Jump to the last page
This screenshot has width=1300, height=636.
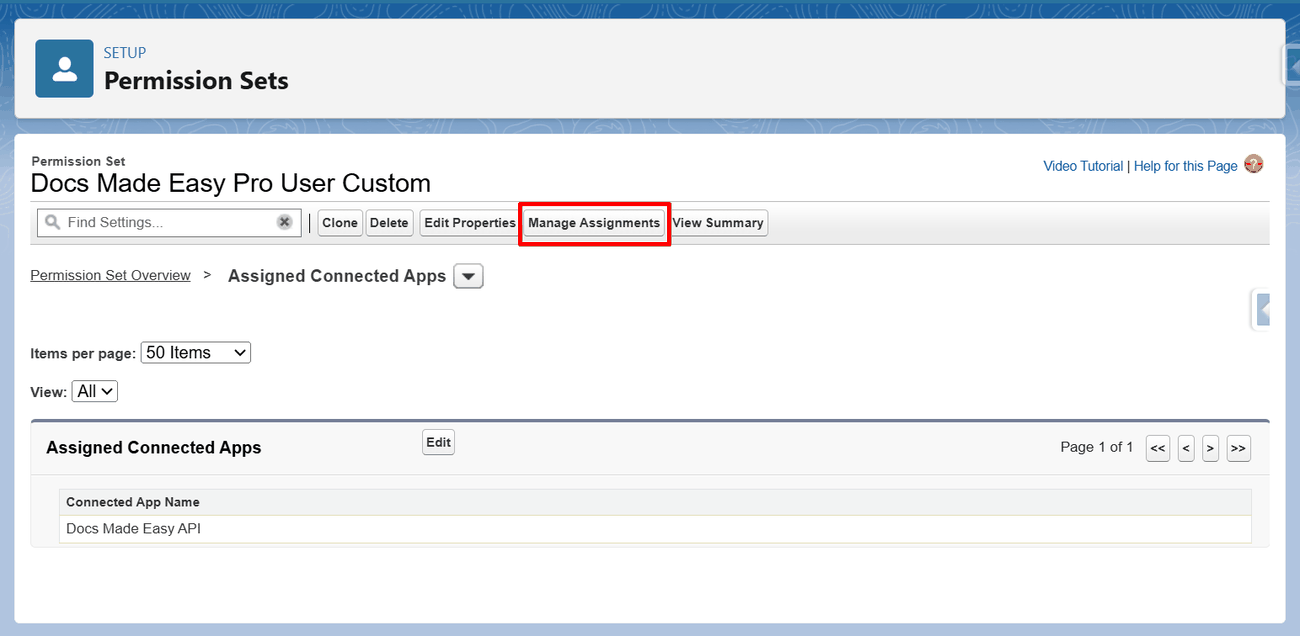(1238, 448)
